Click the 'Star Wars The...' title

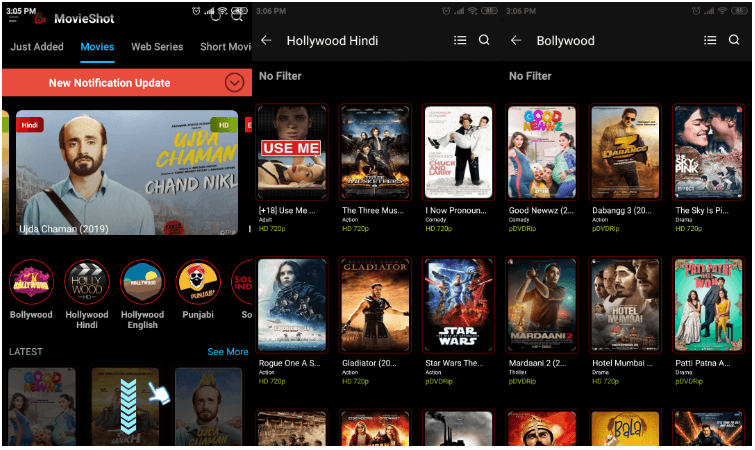455,363
